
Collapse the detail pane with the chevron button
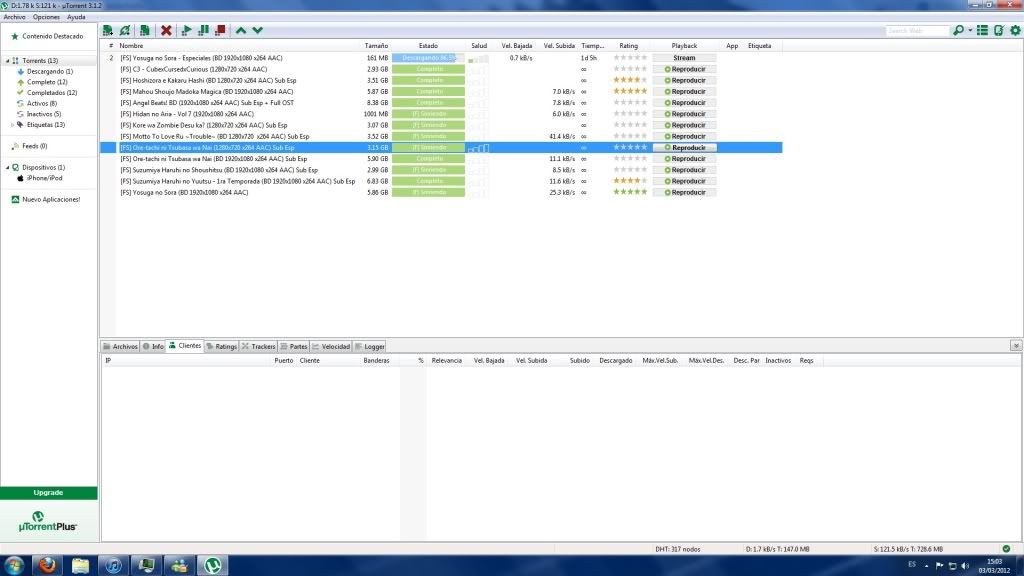point(1016,346)
